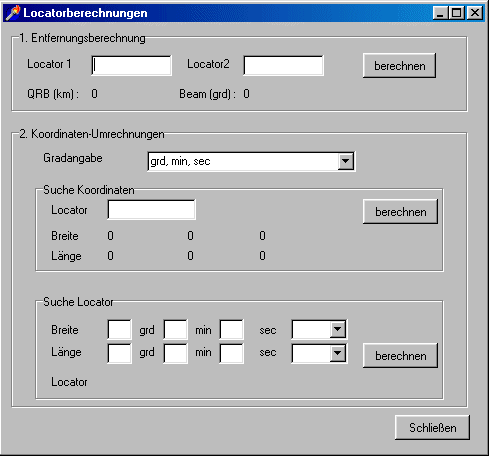489x456 pixels.
Task: Click the Länge grd input box
Action: pyautogui.click(x=120, y=353)
